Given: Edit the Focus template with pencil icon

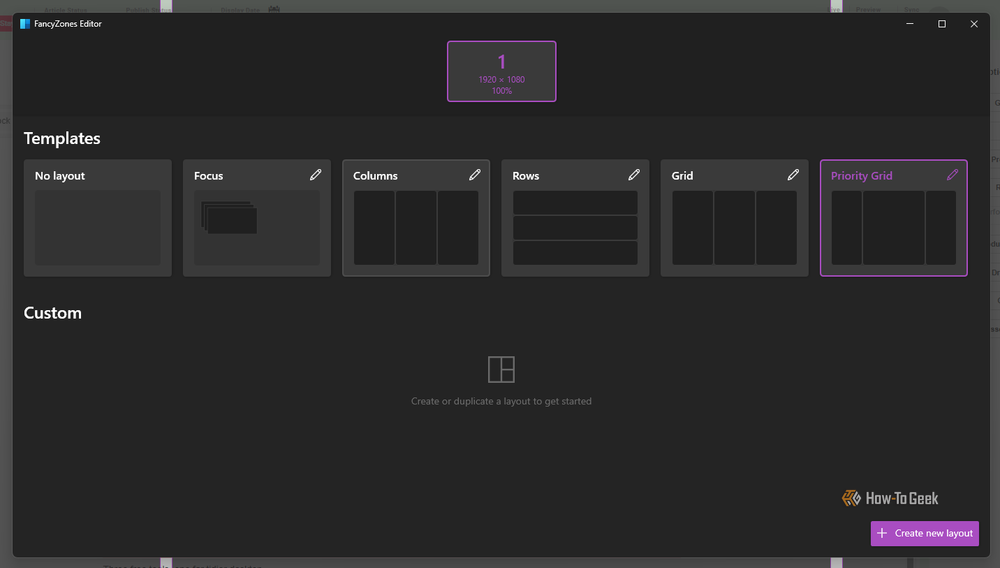Looking at the screenshot, I should 316,175.
